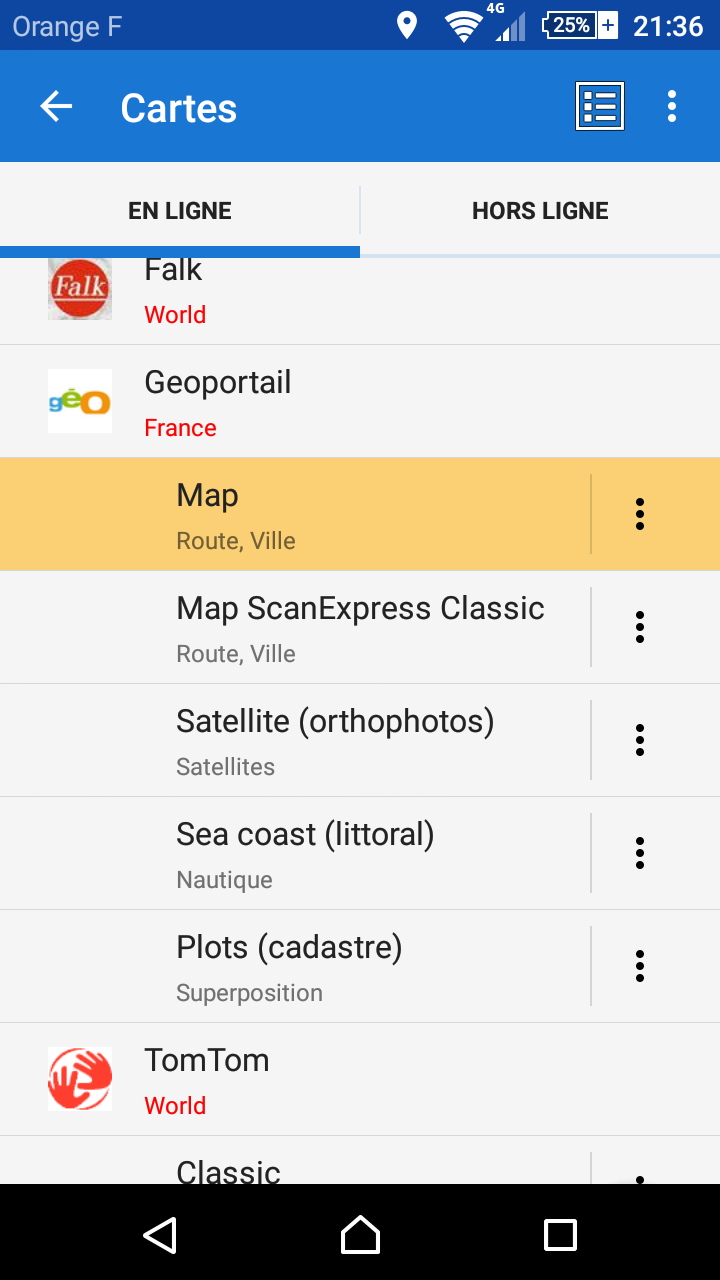The width and height of the screenshot is (720, 1280).
Task: Tap the TomTom logo icon
Action: 80,1079
